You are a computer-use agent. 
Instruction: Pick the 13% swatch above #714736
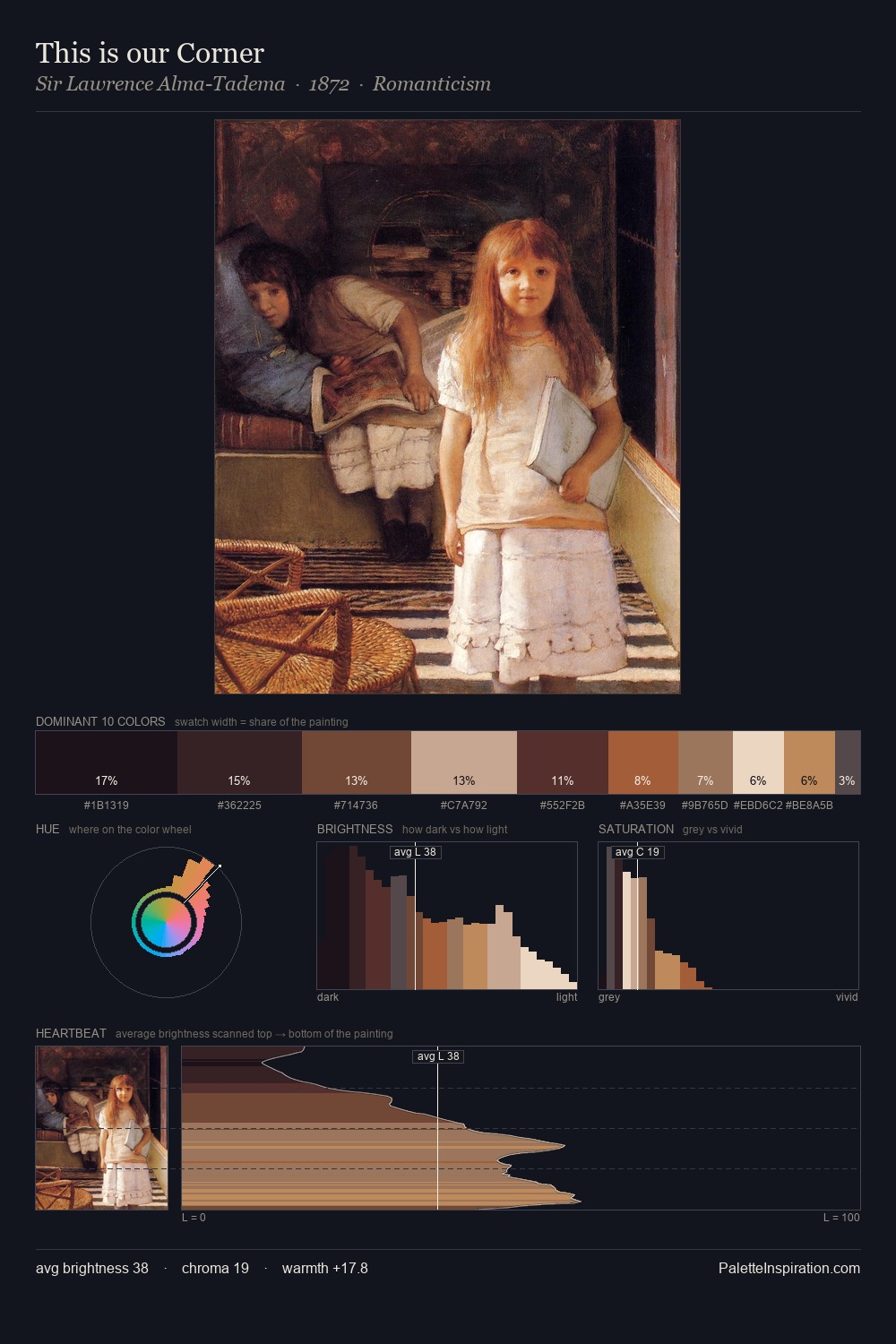357,762
